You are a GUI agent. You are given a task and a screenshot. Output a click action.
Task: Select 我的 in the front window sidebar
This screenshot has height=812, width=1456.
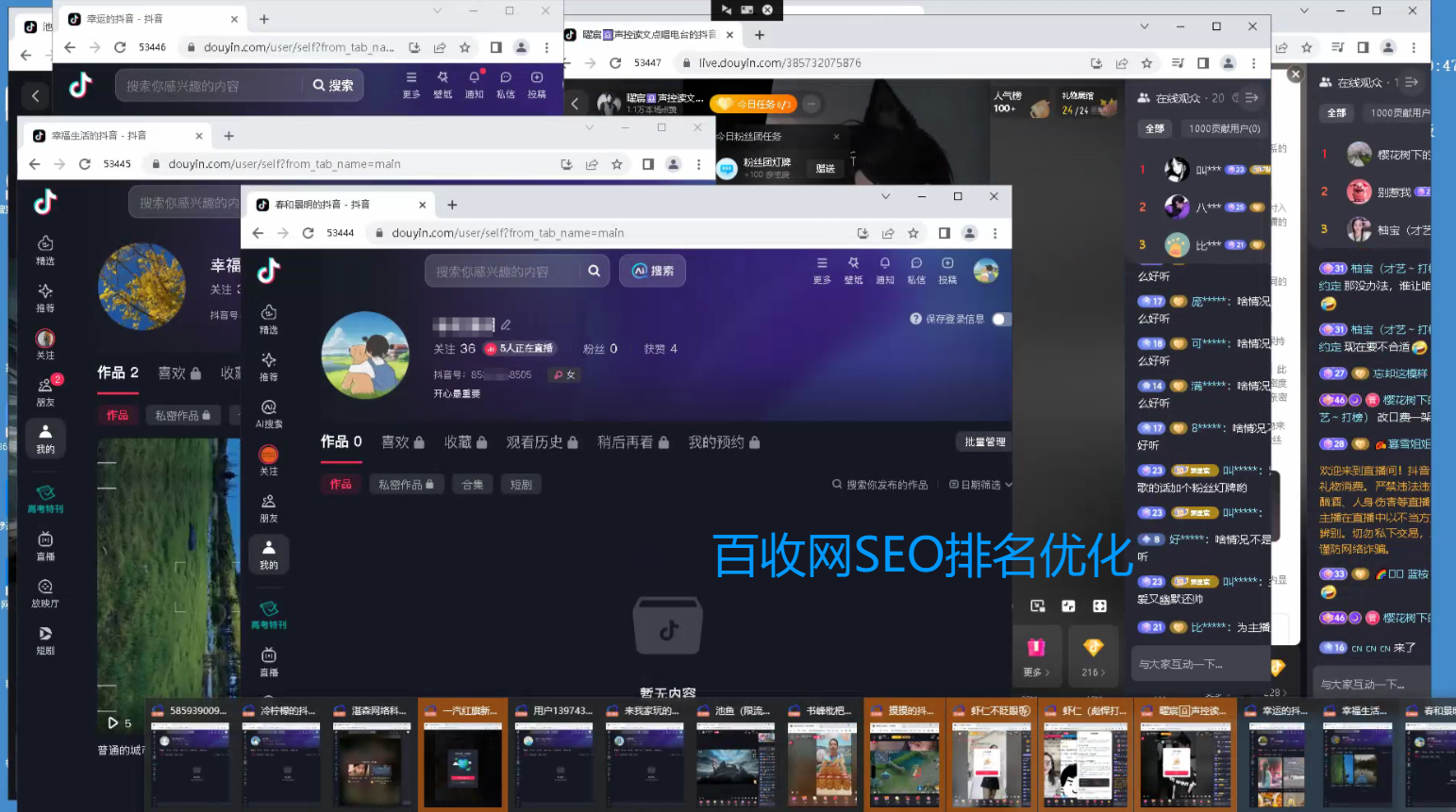click(269, 555)
